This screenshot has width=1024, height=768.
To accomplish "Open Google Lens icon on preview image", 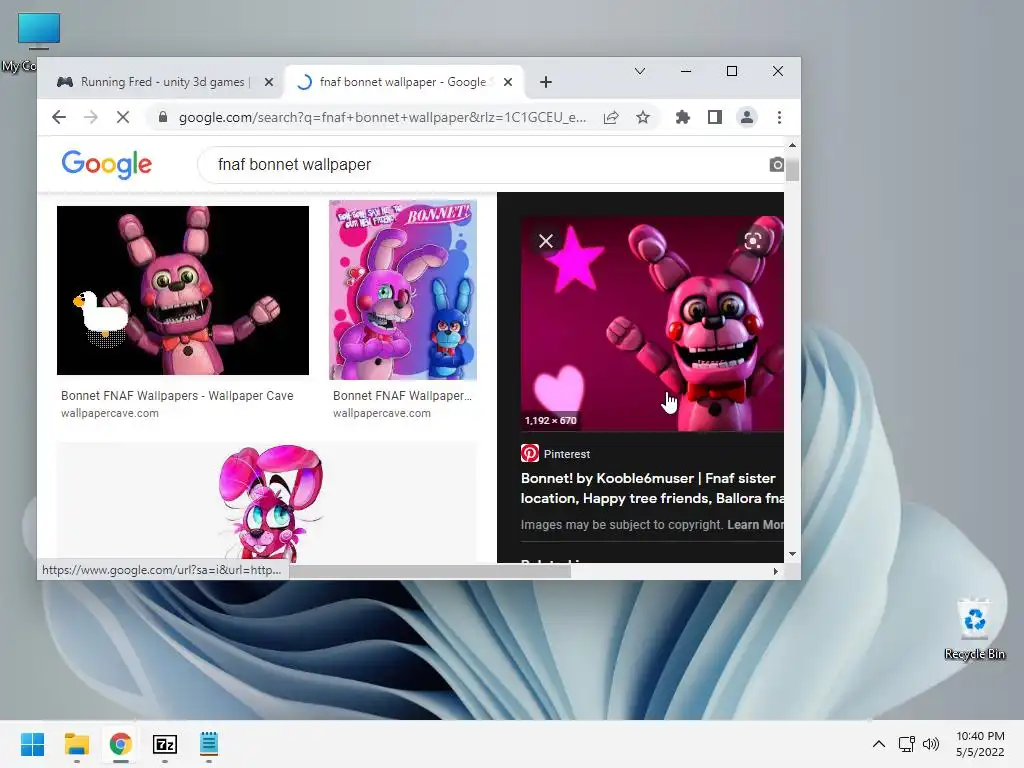I will coord(752,241).
